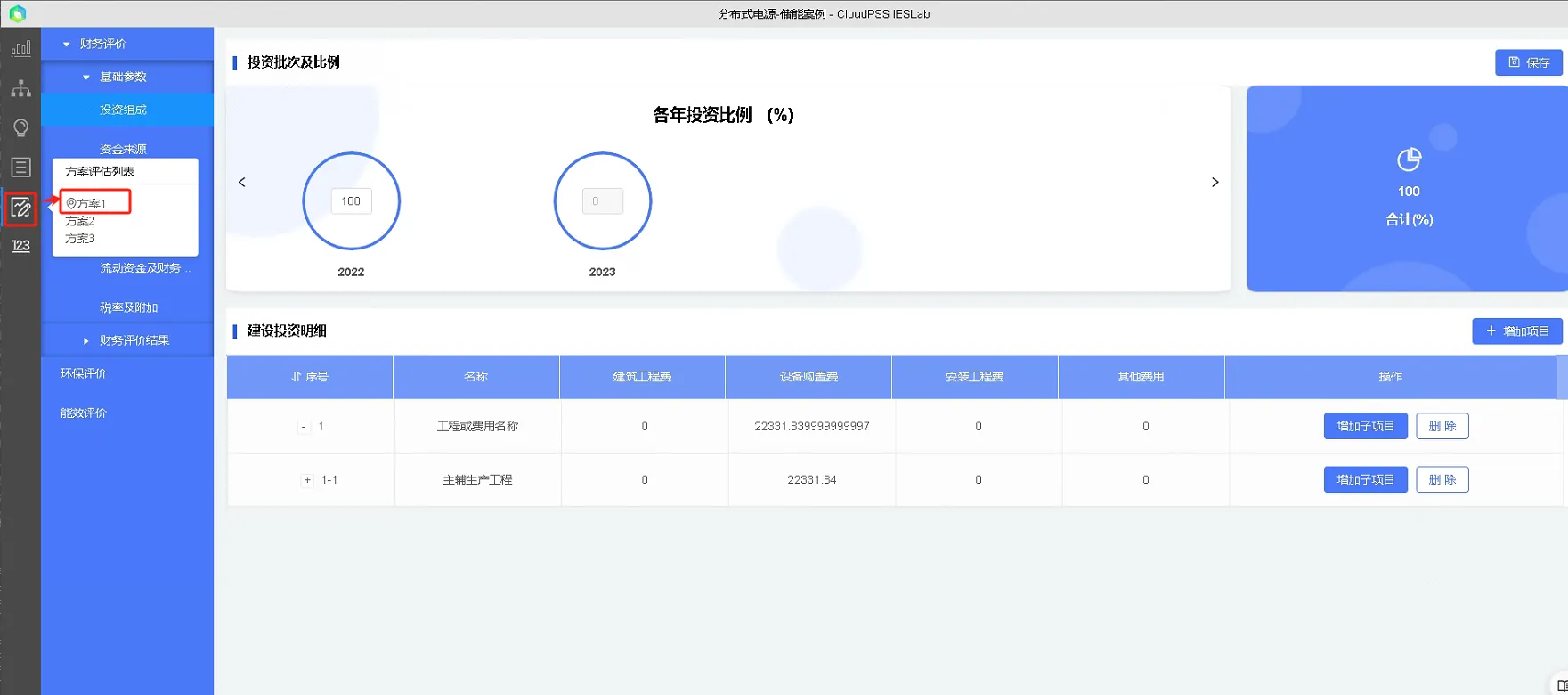This screenshot has width=1568, height=695.
Task: Click the 其他费用 column header
Action: pos(1141,377)
